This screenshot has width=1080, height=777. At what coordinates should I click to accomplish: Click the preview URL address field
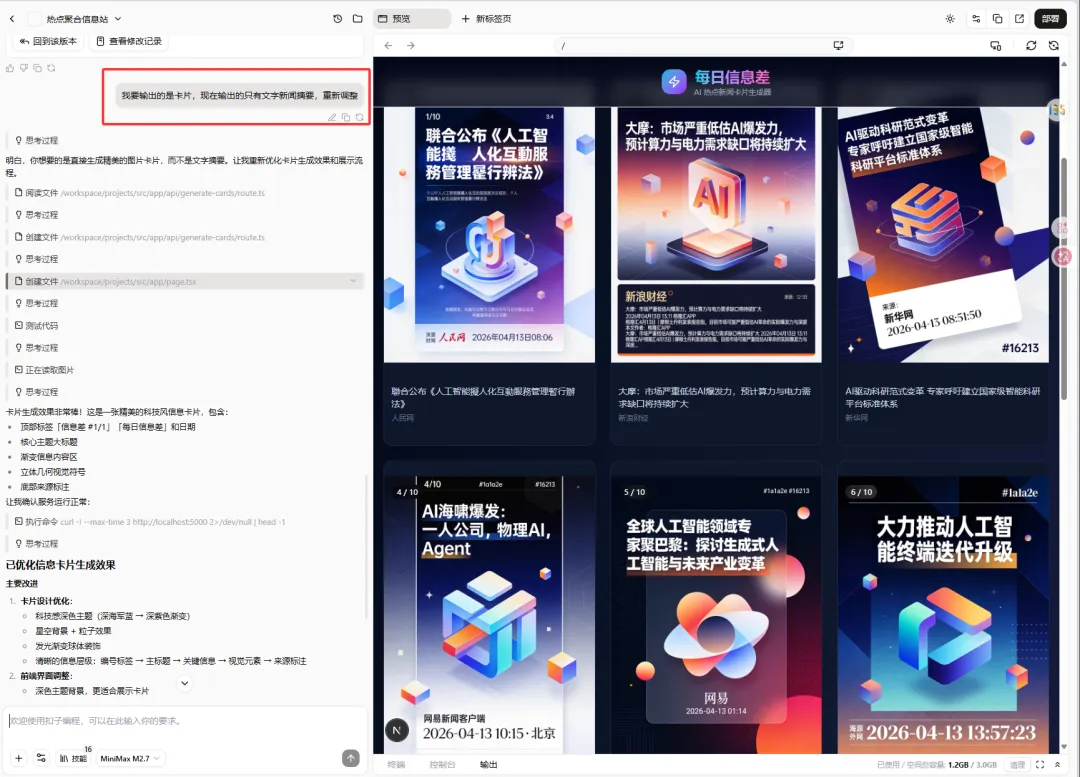point(703,45)
